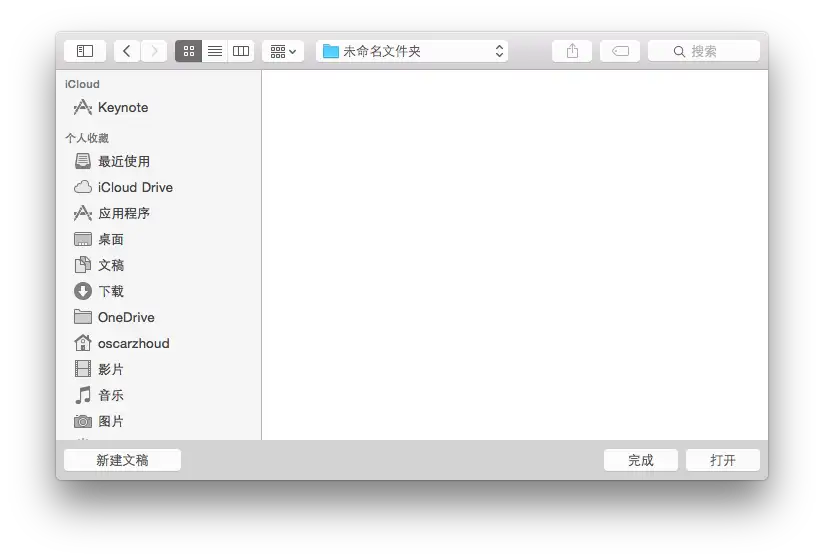The width and height of the screenshot is (824, 560).
Task: Click the 音乐 music note icon
Action: point(83,395)
